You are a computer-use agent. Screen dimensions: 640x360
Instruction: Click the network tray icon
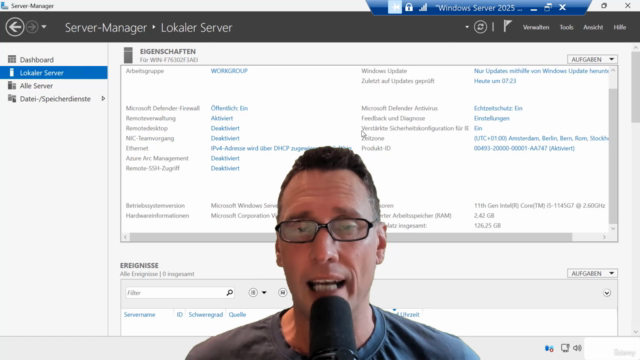565,348
